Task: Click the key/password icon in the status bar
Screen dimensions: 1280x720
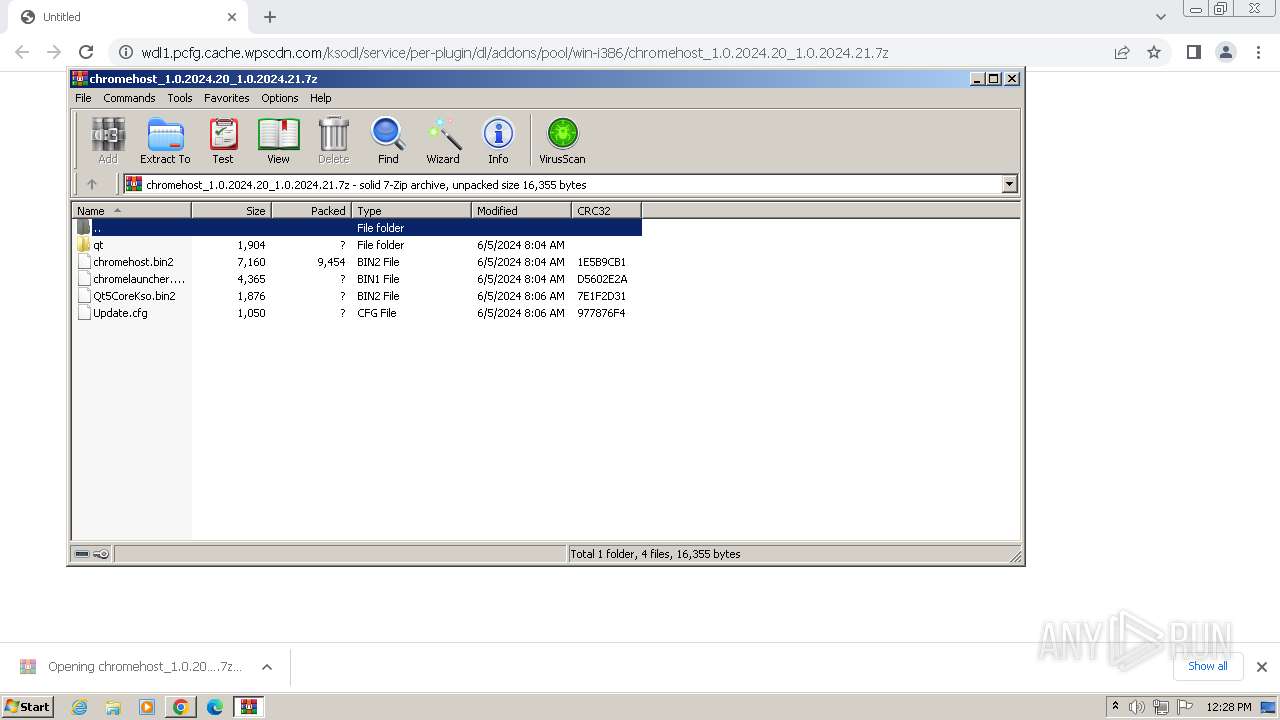Action: pyautogui.click(x=101, y=554)
